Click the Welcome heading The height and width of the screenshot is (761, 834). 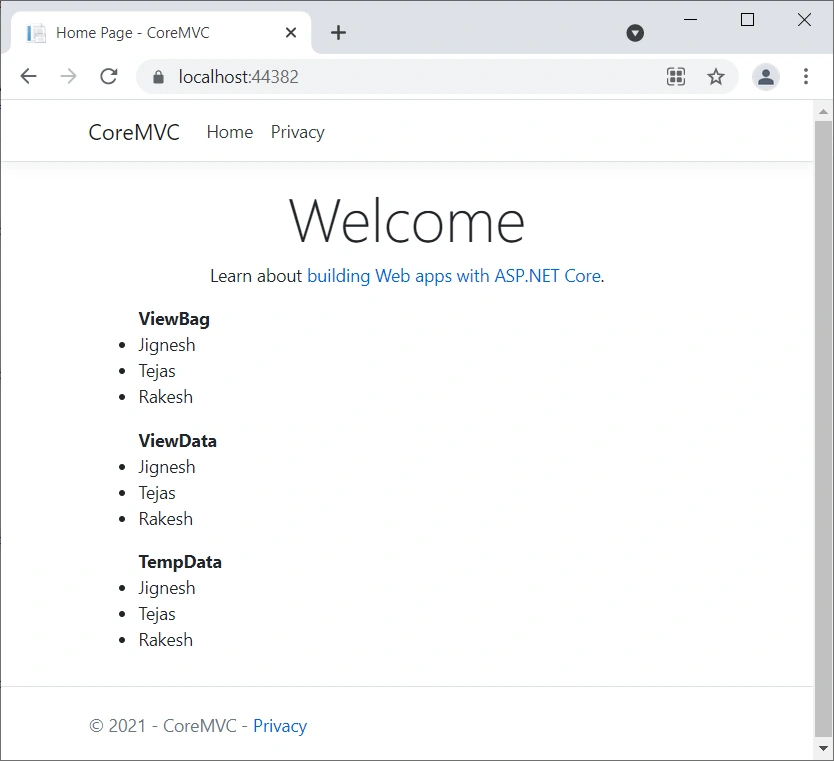[407, 220]
